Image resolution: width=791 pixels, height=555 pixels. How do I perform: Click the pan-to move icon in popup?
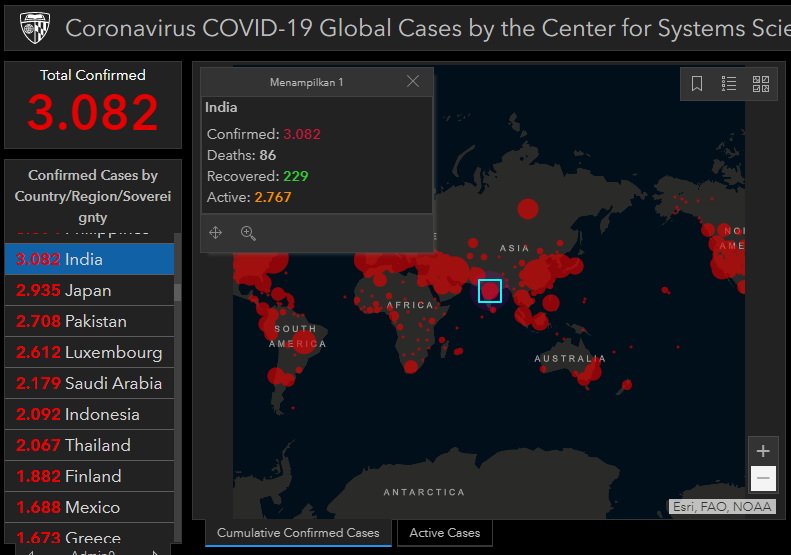[215, 233]
